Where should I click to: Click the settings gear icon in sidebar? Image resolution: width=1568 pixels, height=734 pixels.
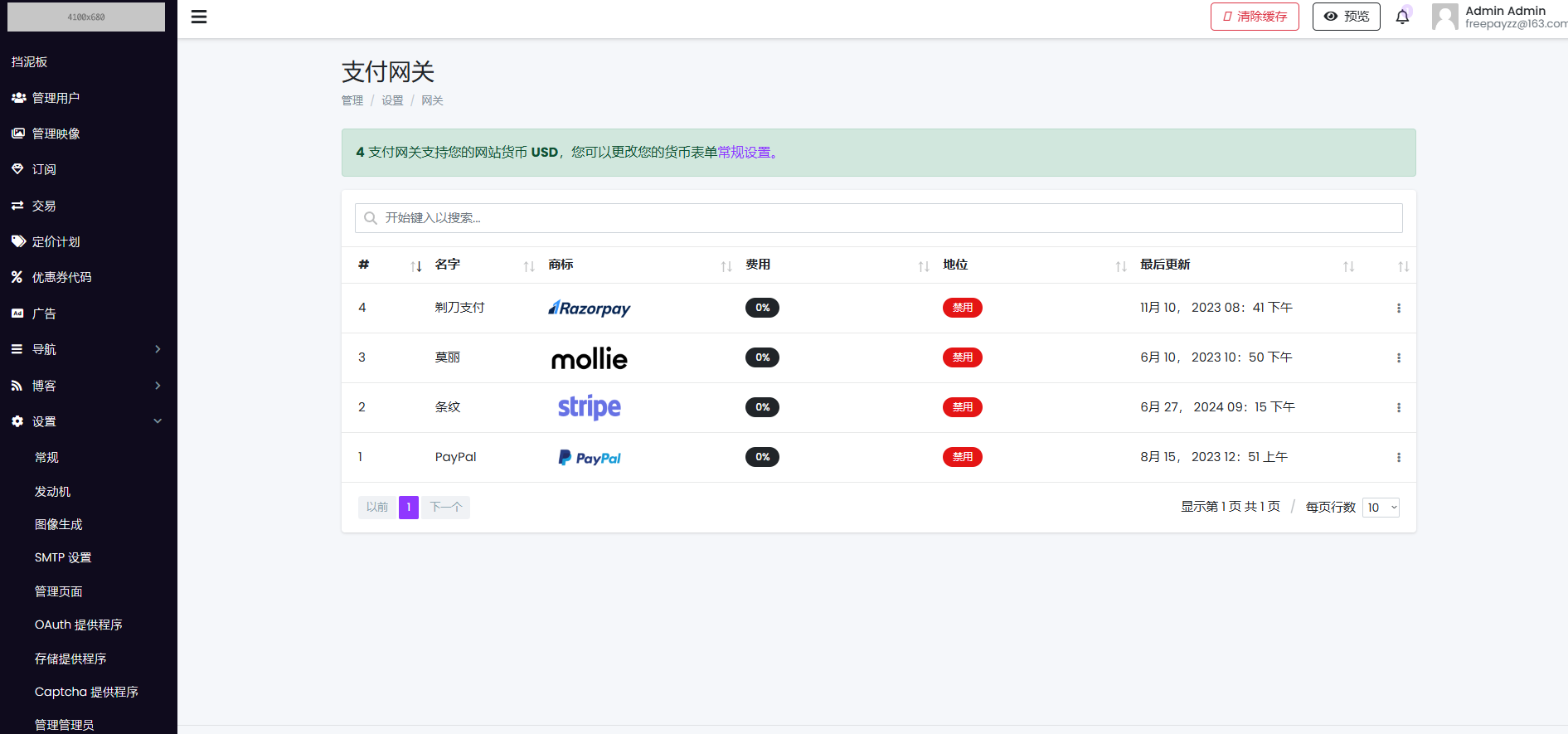17,421
